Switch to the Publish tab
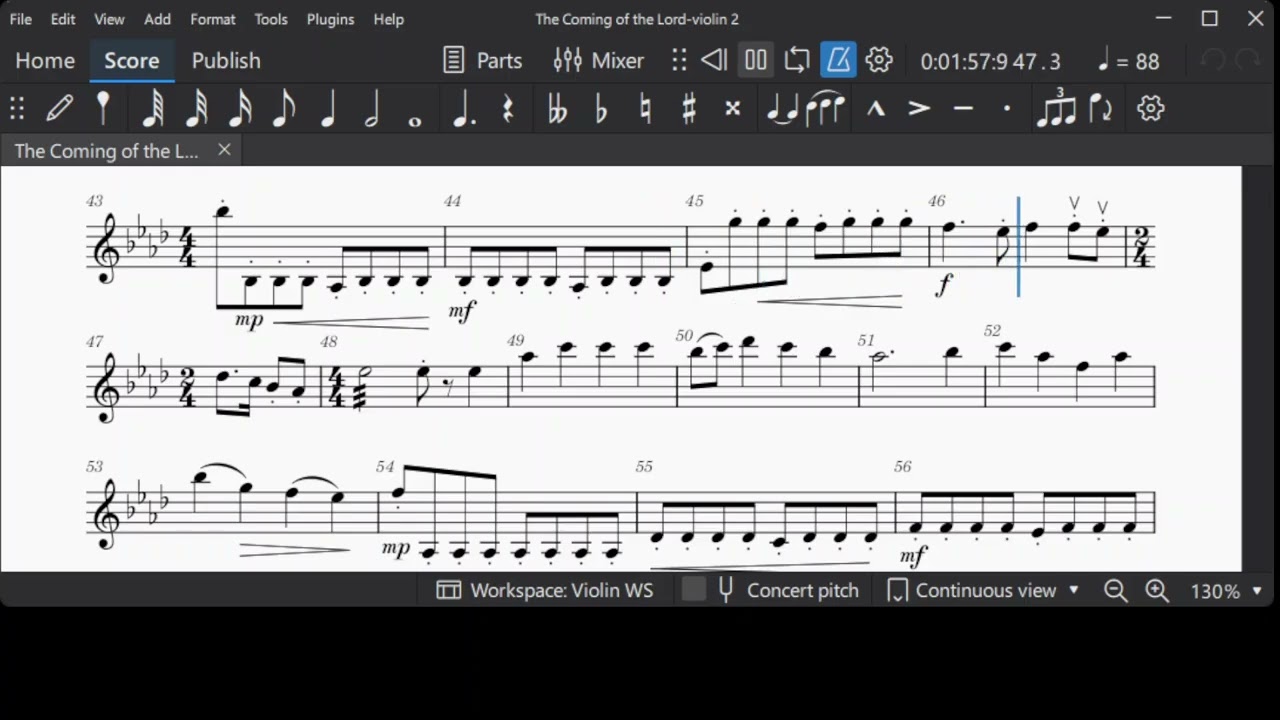This screenshot has width=1280, height=720. pos(226,60)
